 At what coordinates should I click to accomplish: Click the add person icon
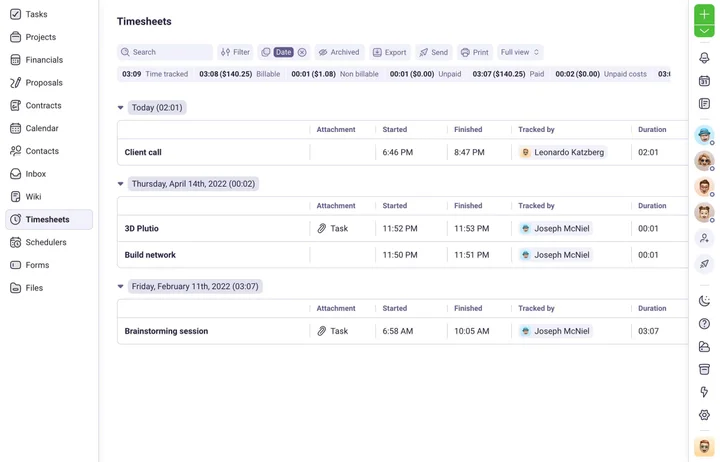[704, 239]
